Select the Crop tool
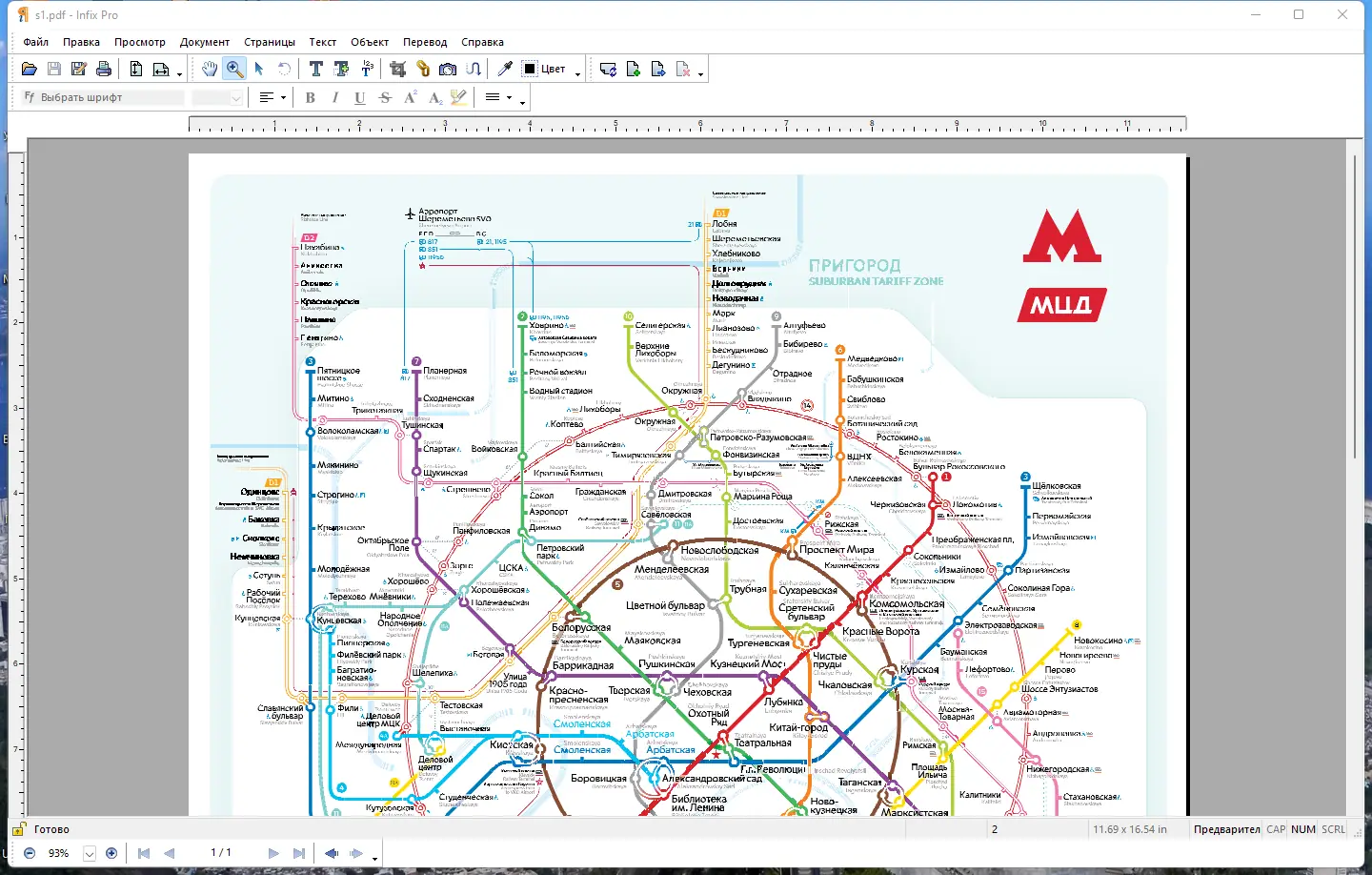 tap(398, 69)
